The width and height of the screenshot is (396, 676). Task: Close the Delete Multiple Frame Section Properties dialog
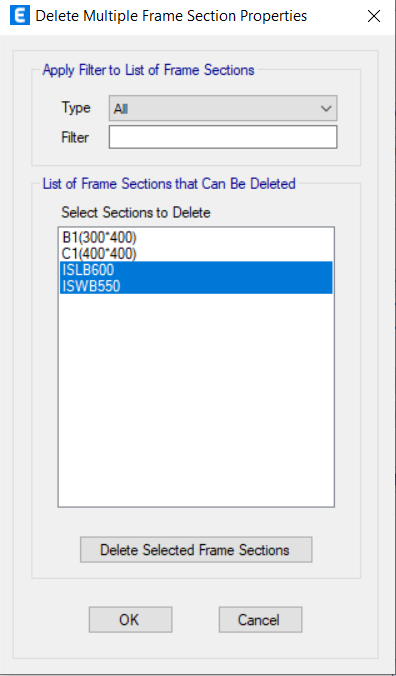[x=374, y=16]
